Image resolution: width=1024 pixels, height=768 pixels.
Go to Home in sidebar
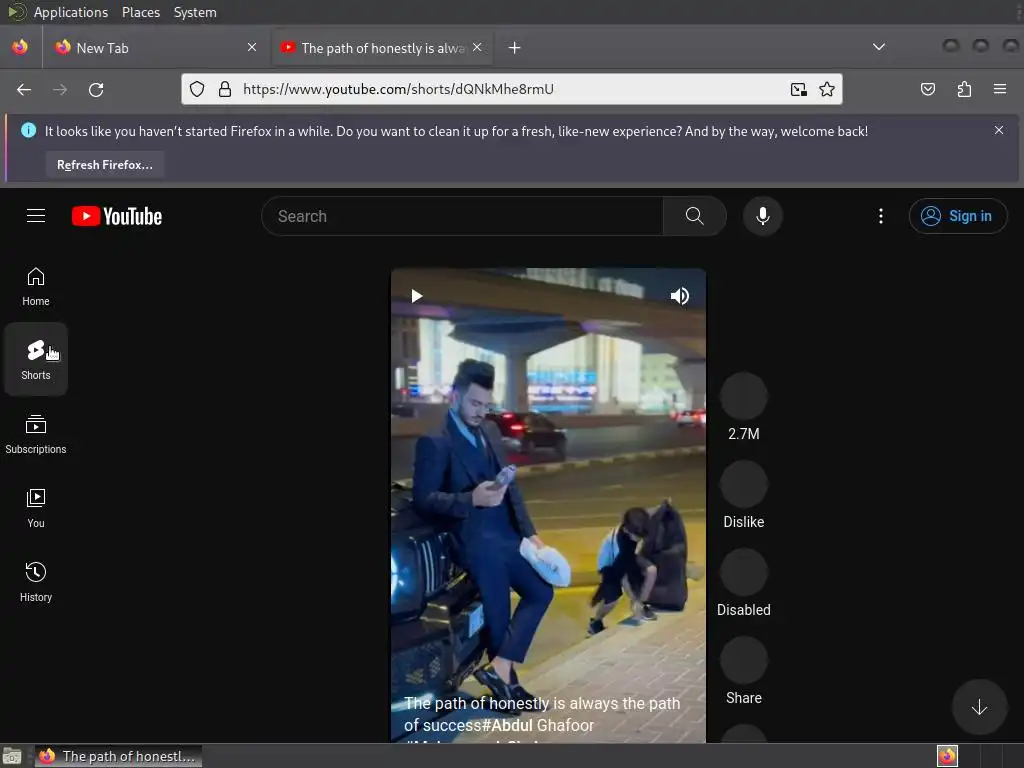[x=36, y=287]
